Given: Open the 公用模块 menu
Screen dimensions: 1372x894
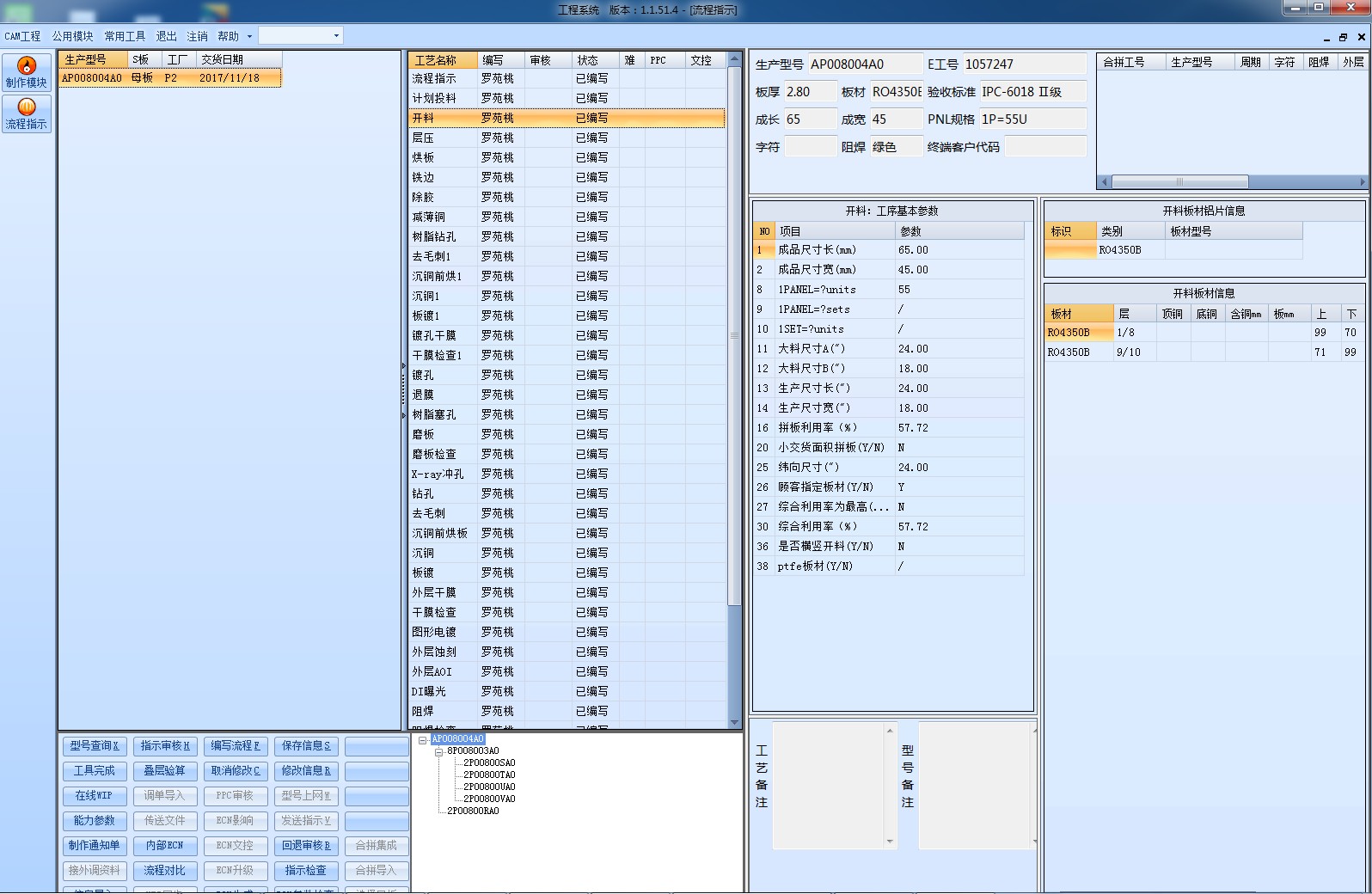Looking at the screenshot, I should (x=72, y=36).
